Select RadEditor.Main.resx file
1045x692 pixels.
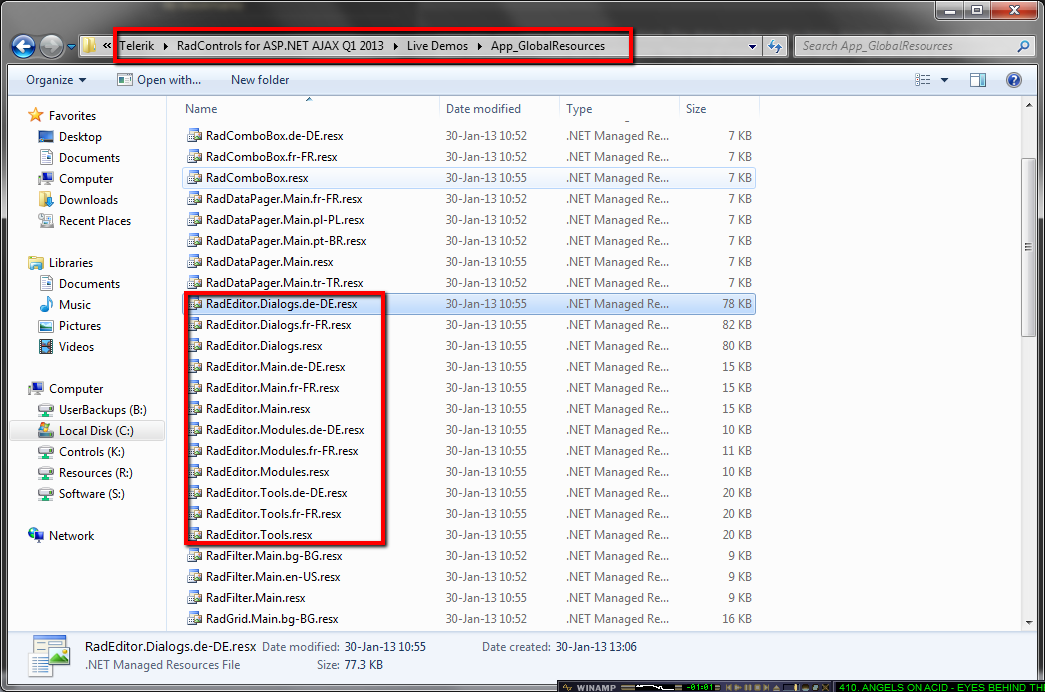click(x=469, y=409)
